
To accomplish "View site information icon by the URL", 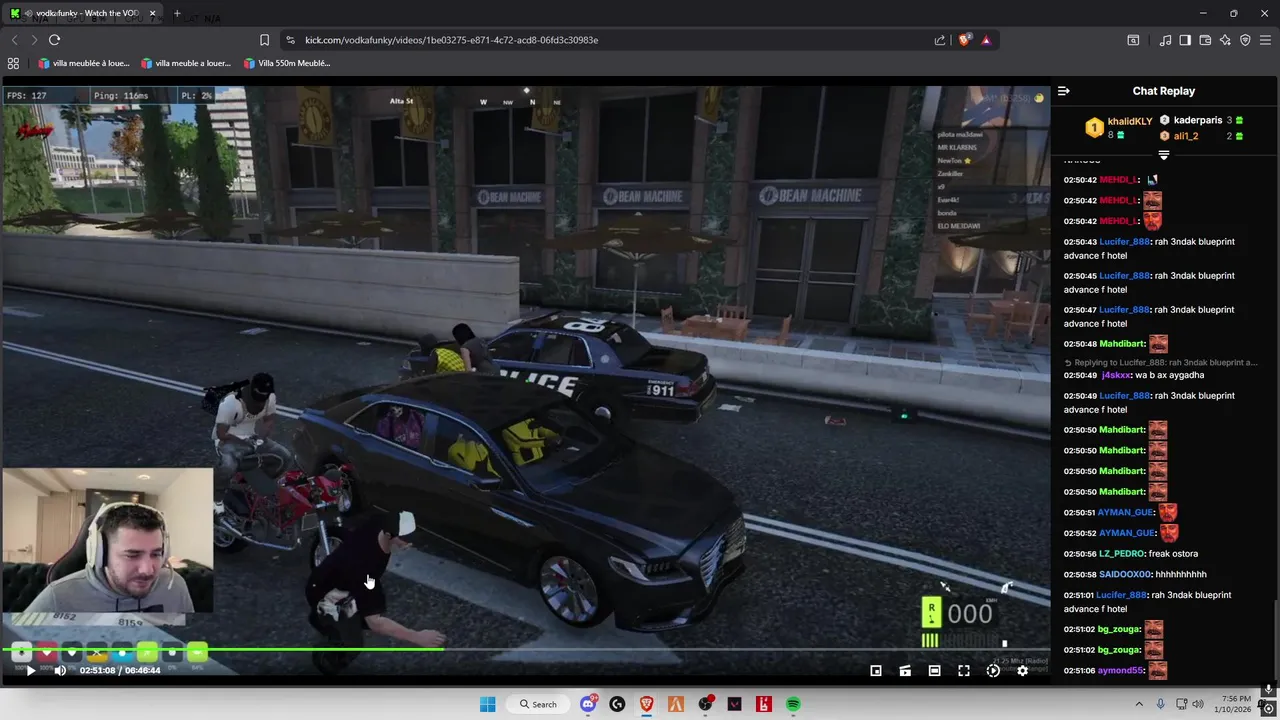I will click(291, 40).
